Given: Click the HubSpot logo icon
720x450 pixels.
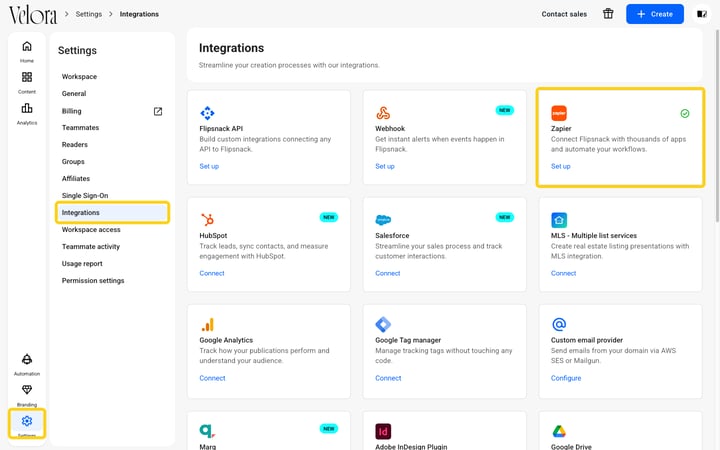Looking at the screenshot, I should click(207, 219).
